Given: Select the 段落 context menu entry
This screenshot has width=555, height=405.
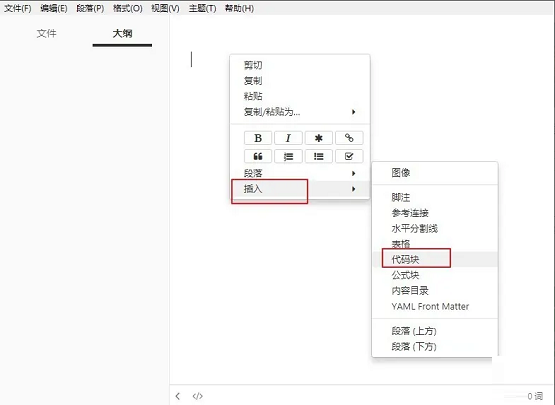Looking at the screenshot, I should coord(300,173).
